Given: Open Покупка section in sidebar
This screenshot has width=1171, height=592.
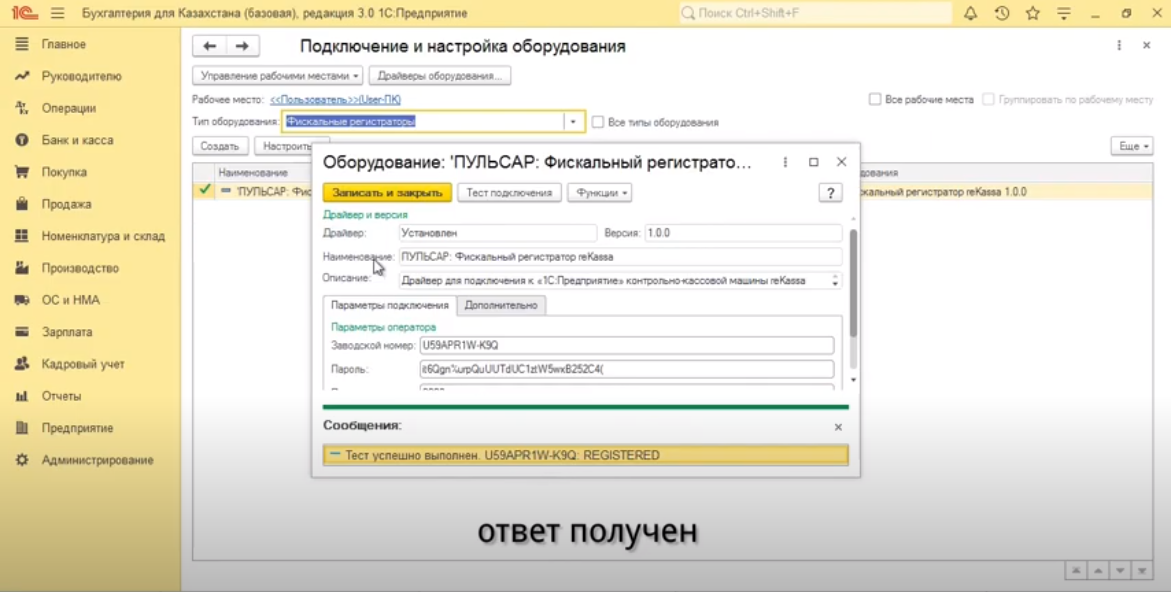Looking at the screenshot, I should 64,172.
